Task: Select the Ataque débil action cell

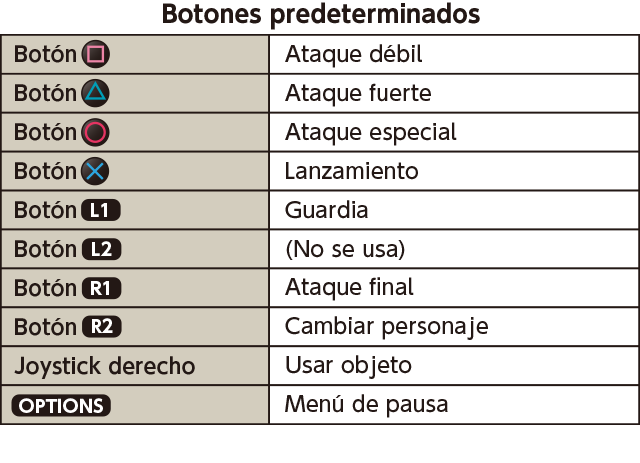Action: 454,54
